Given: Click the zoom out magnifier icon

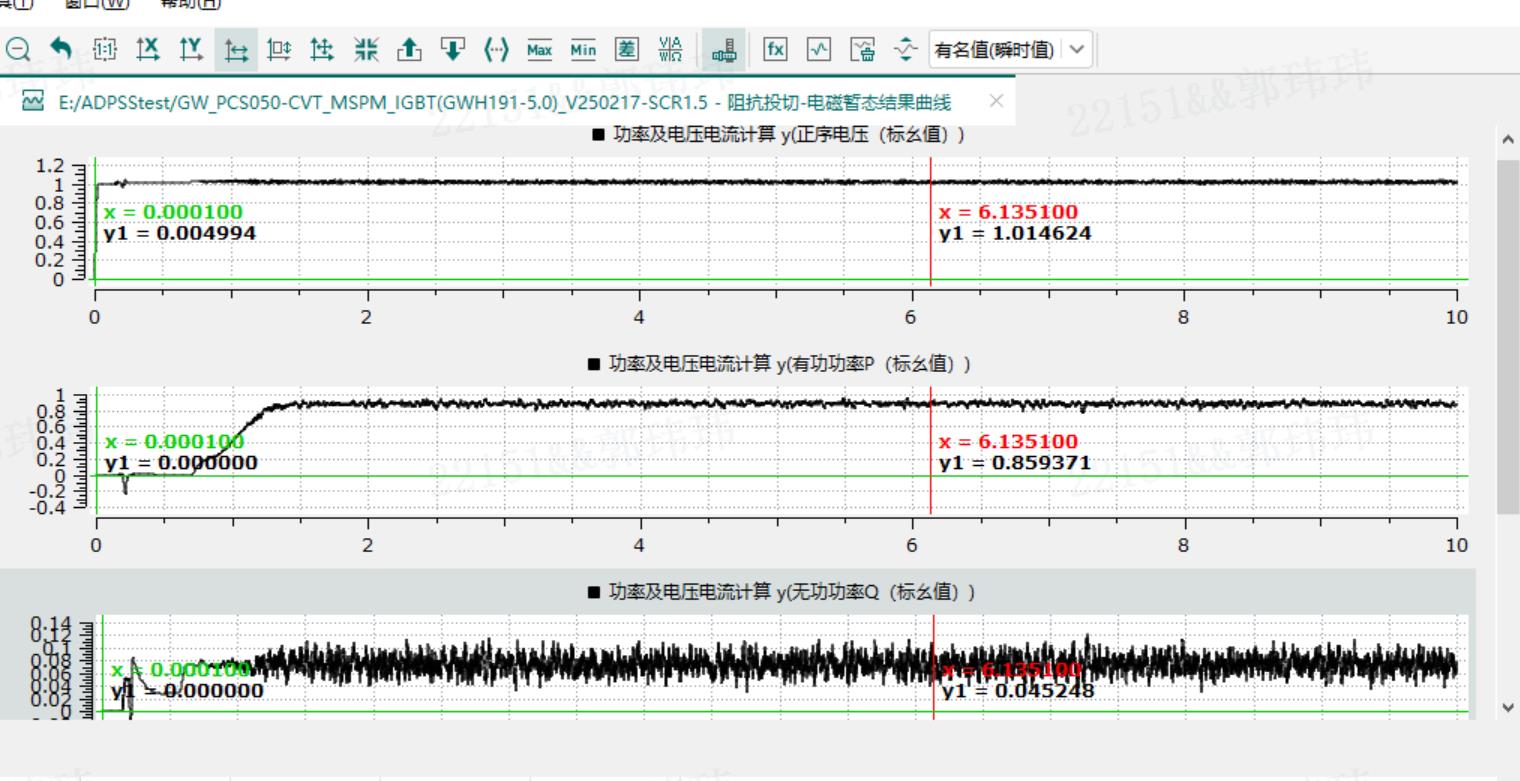Looking at the screenshot, I should [18, 49].
